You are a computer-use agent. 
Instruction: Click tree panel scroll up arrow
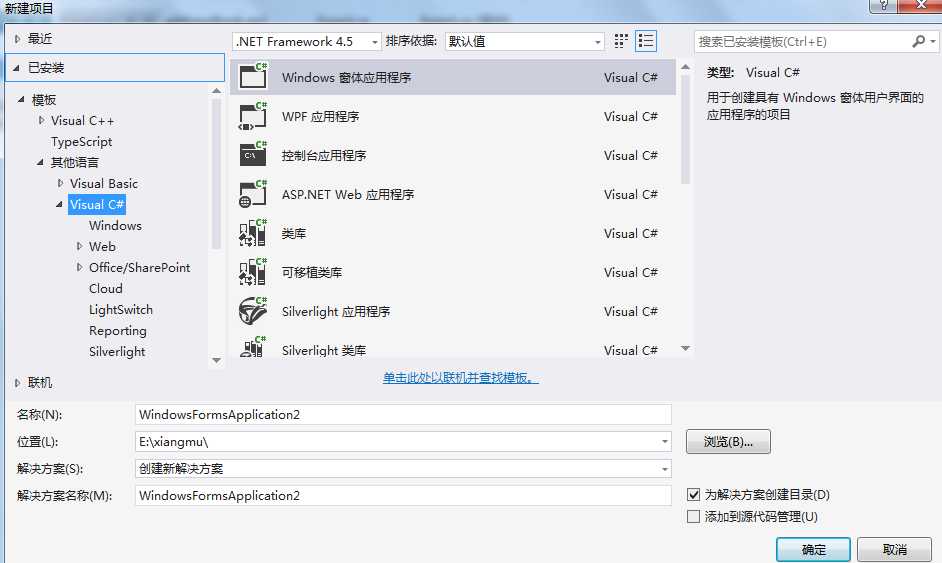click(x=217, y=91)
